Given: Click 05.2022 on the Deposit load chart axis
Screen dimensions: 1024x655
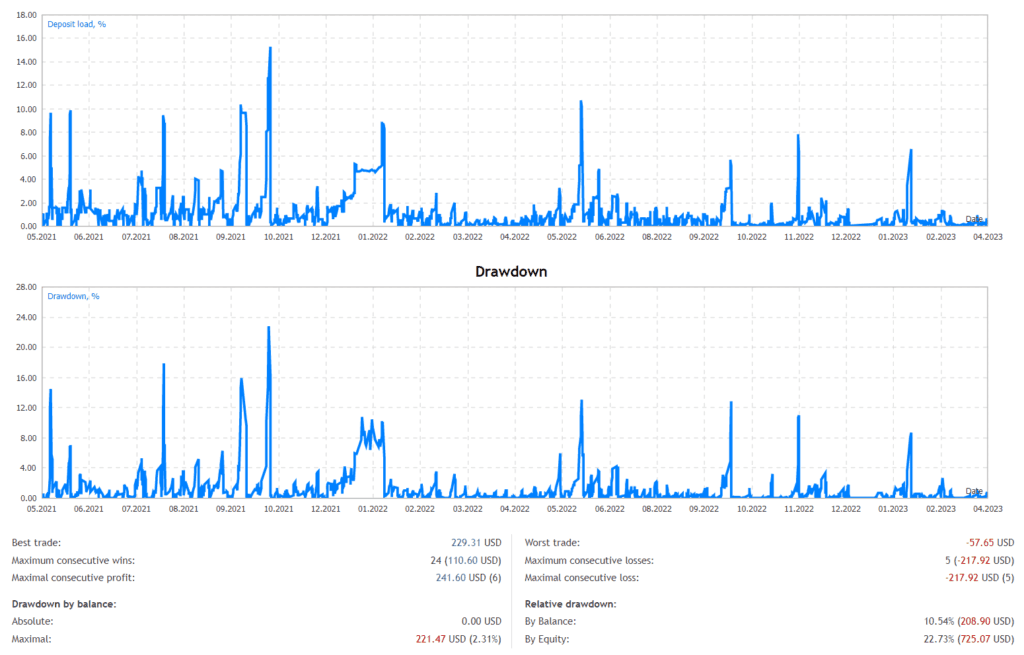Looking at the screenshot, I should pos(562,237).
